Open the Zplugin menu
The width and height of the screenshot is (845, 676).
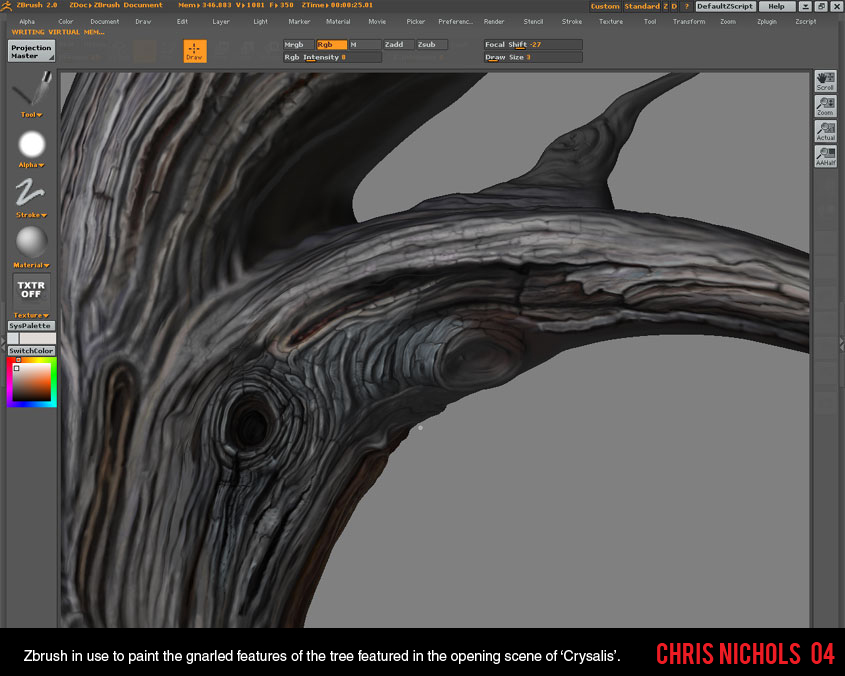pos(767,22)
